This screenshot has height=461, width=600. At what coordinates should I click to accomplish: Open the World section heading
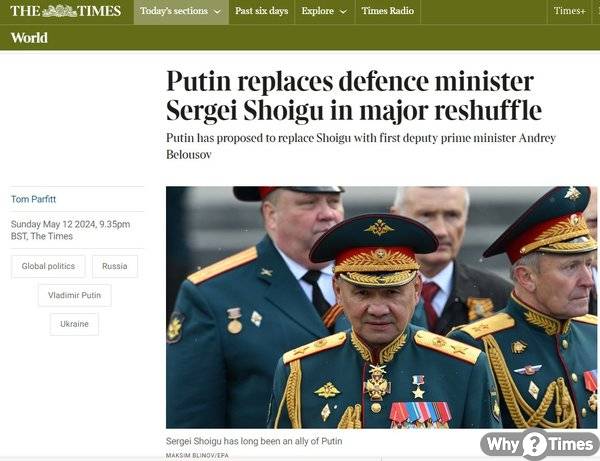[x=29, y=38]
